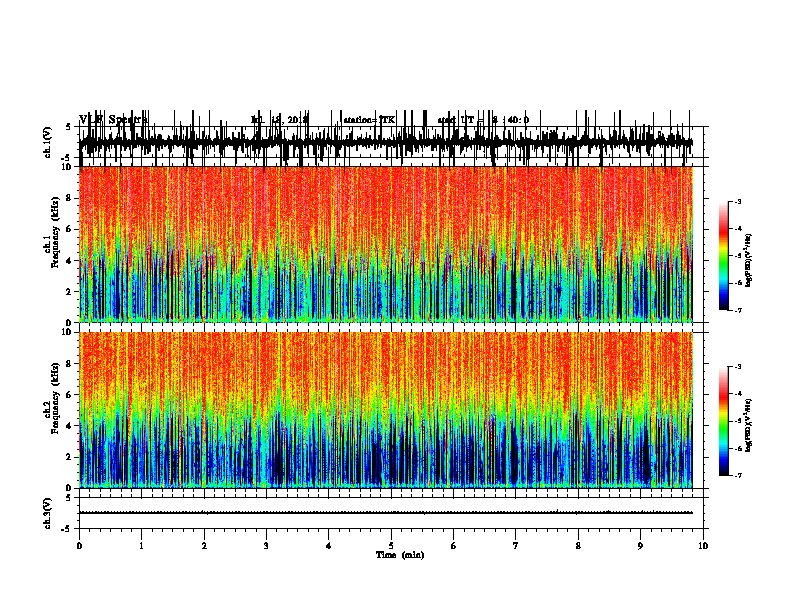Select the 'ch.3(V)' waveform axis label
The image size is (792, 612).
point(47,513)
